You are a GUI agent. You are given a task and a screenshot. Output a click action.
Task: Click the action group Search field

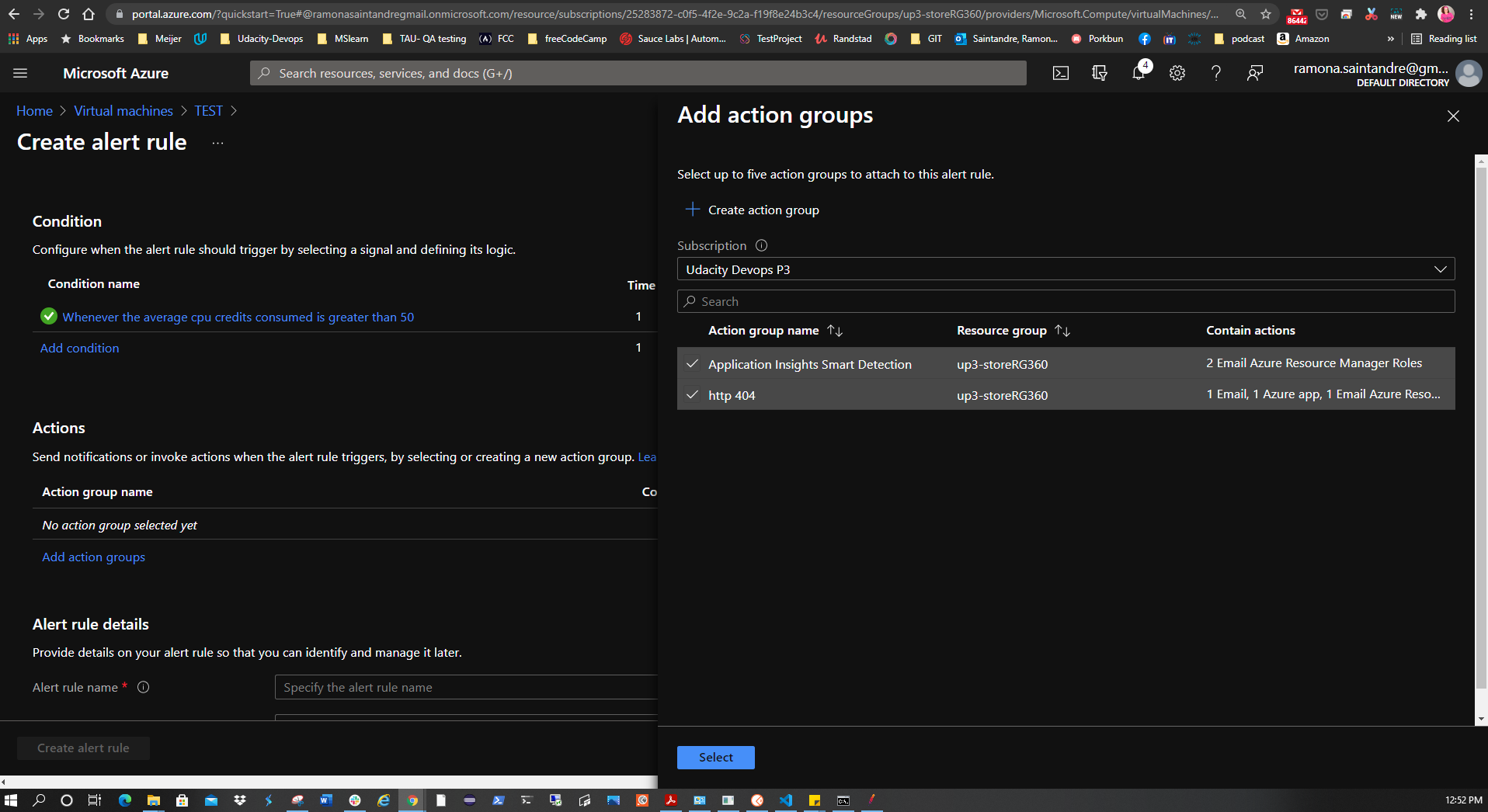(x=1066, y=301)
